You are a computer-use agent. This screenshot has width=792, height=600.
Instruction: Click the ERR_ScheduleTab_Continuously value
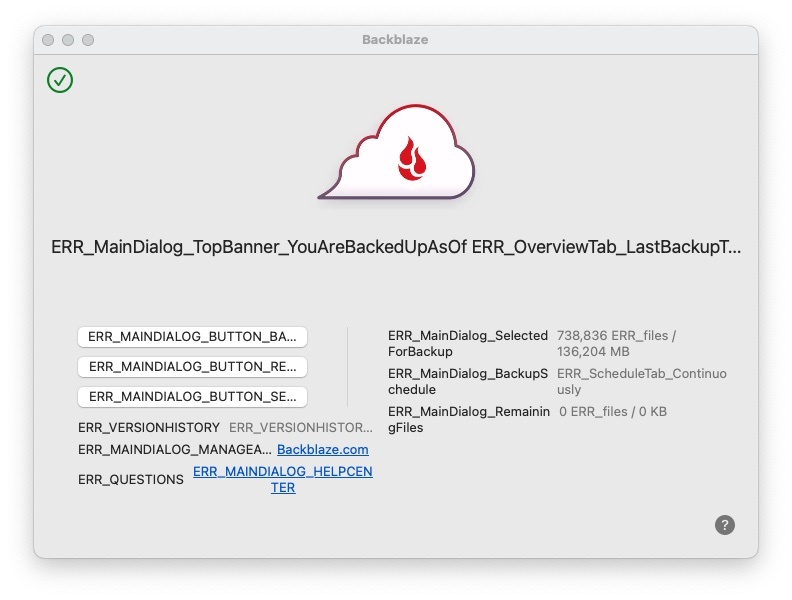pyautogui.click(x=641, y=381)
